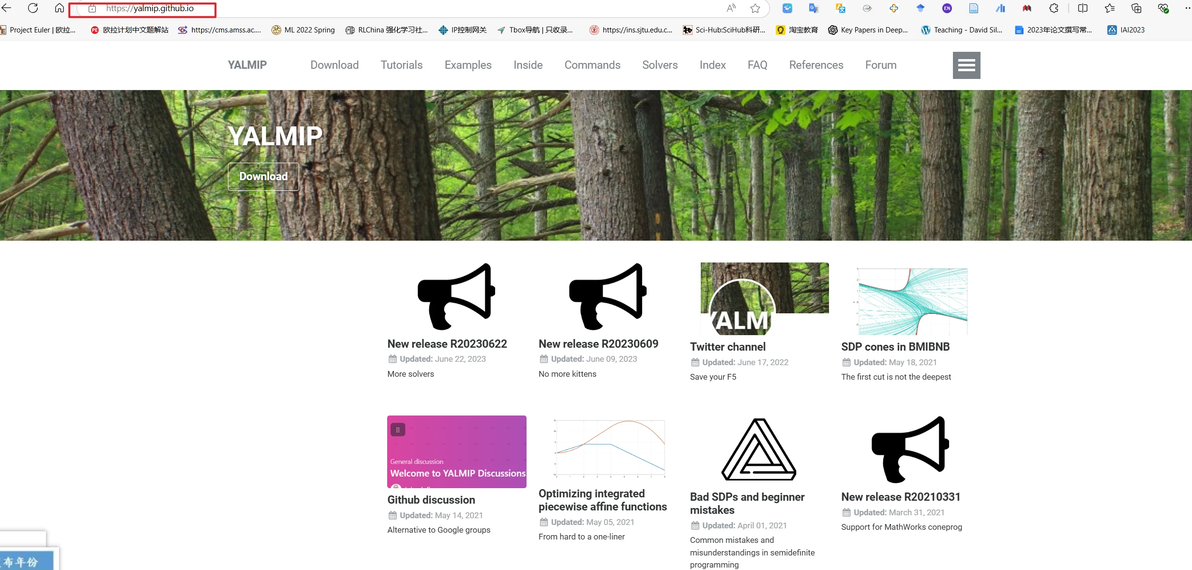The image size is (1192, 570).
Task: Add page to favorites with star icon
Action: pyautogui.click(x=755, y=8)
